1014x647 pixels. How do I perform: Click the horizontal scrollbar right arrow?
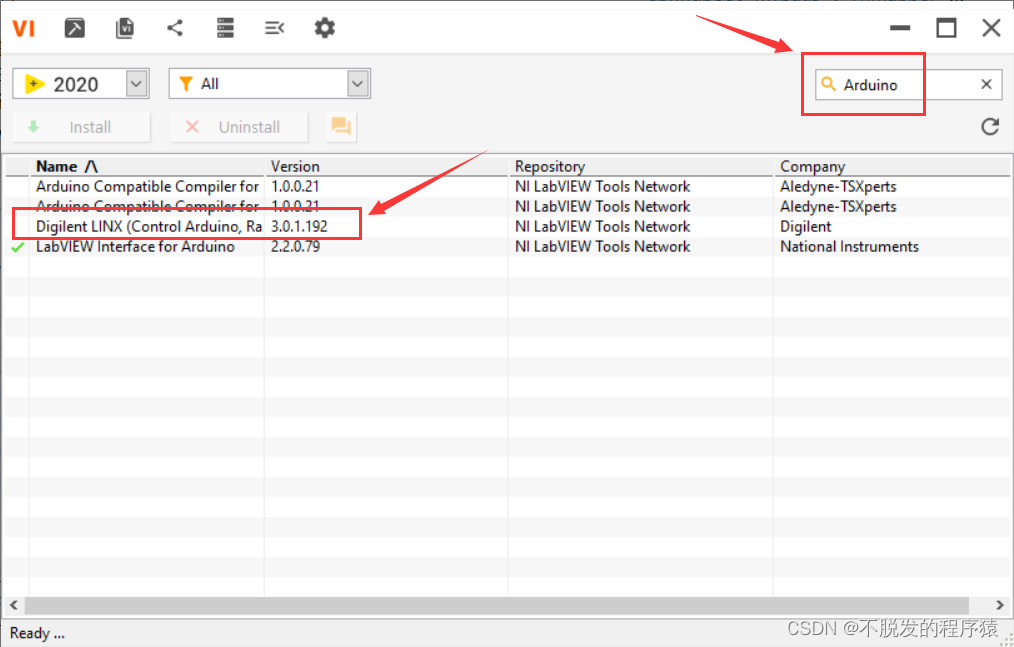click(x=999, y=605)
